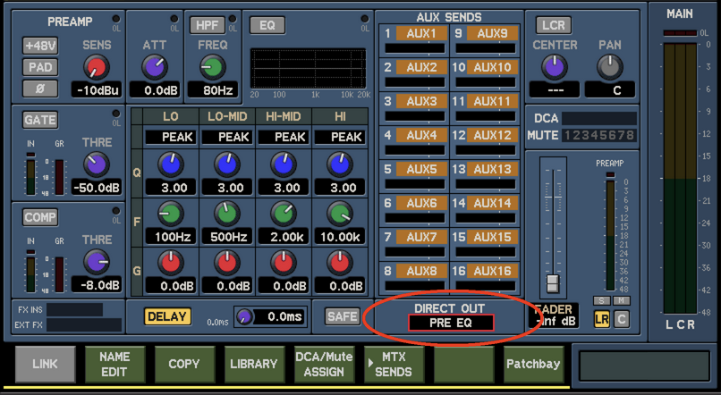Select the AUX12 send button
This screenshot has width=723, height=396.
pos(492,135)
